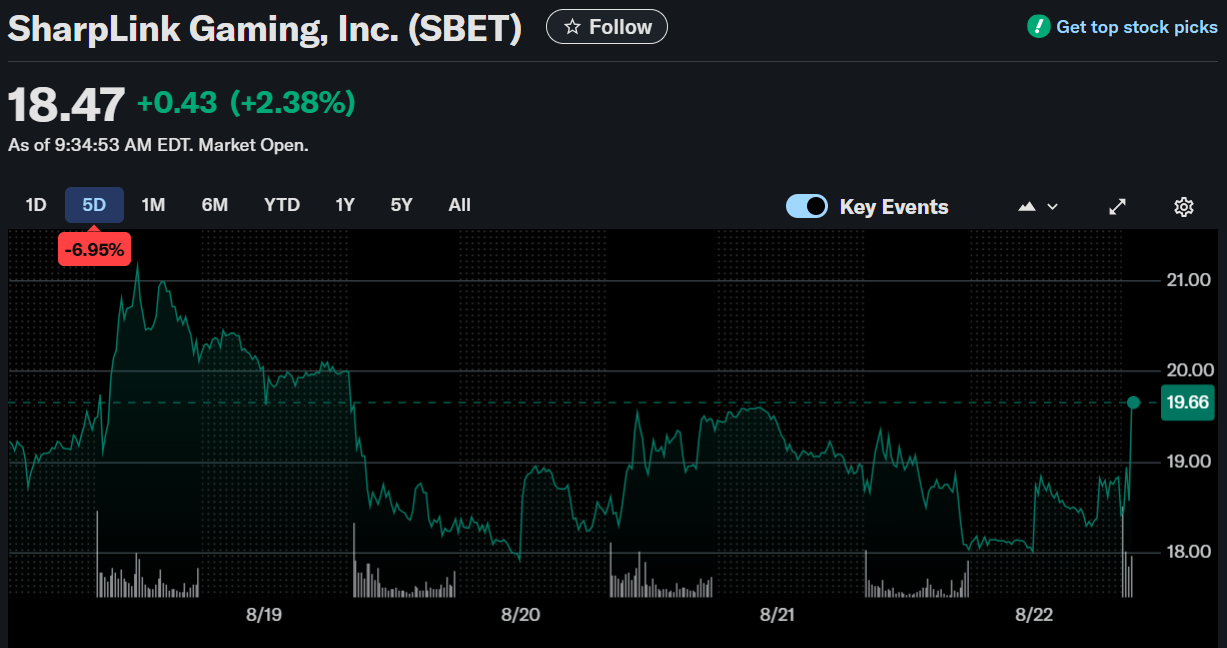The image size is (1227, 648).
Task: Click the 21.00 axis value
Action: point(1189,280)
